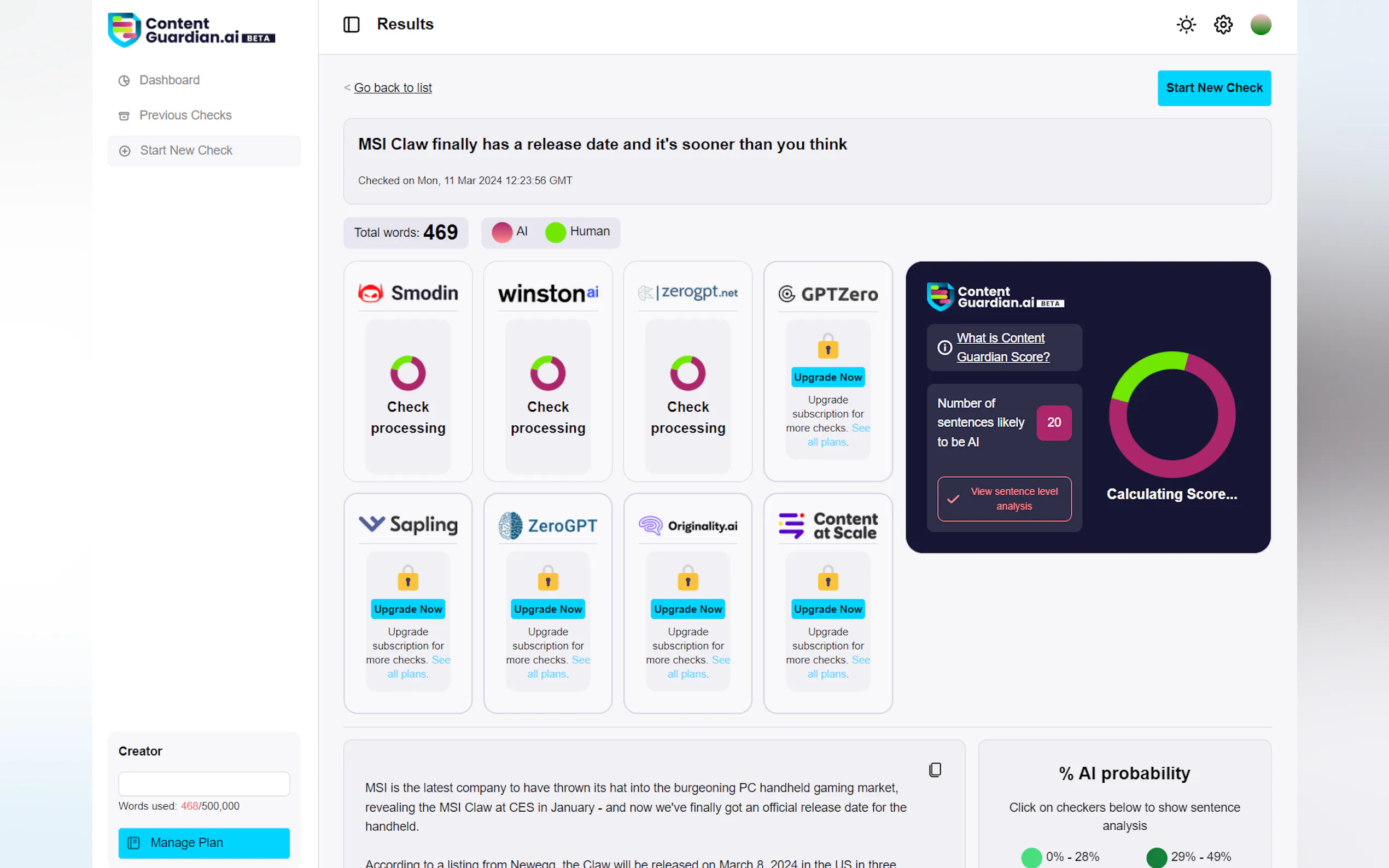This screenshot has width=1389, height=868.
Task: Open Dashboard from the sidebar
Action: (x=170, y=80)
